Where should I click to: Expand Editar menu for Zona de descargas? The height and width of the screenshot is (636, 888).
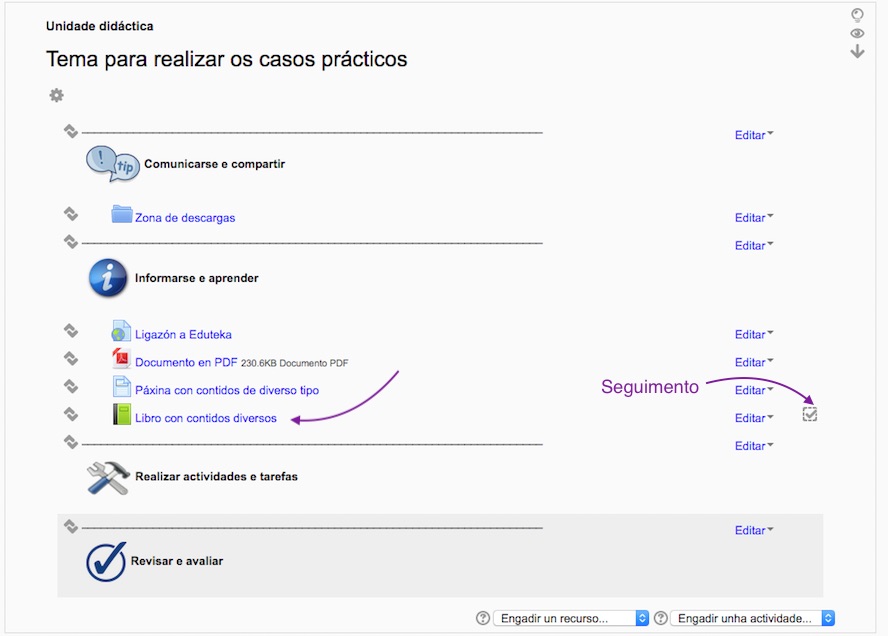[x=754, y=218]
